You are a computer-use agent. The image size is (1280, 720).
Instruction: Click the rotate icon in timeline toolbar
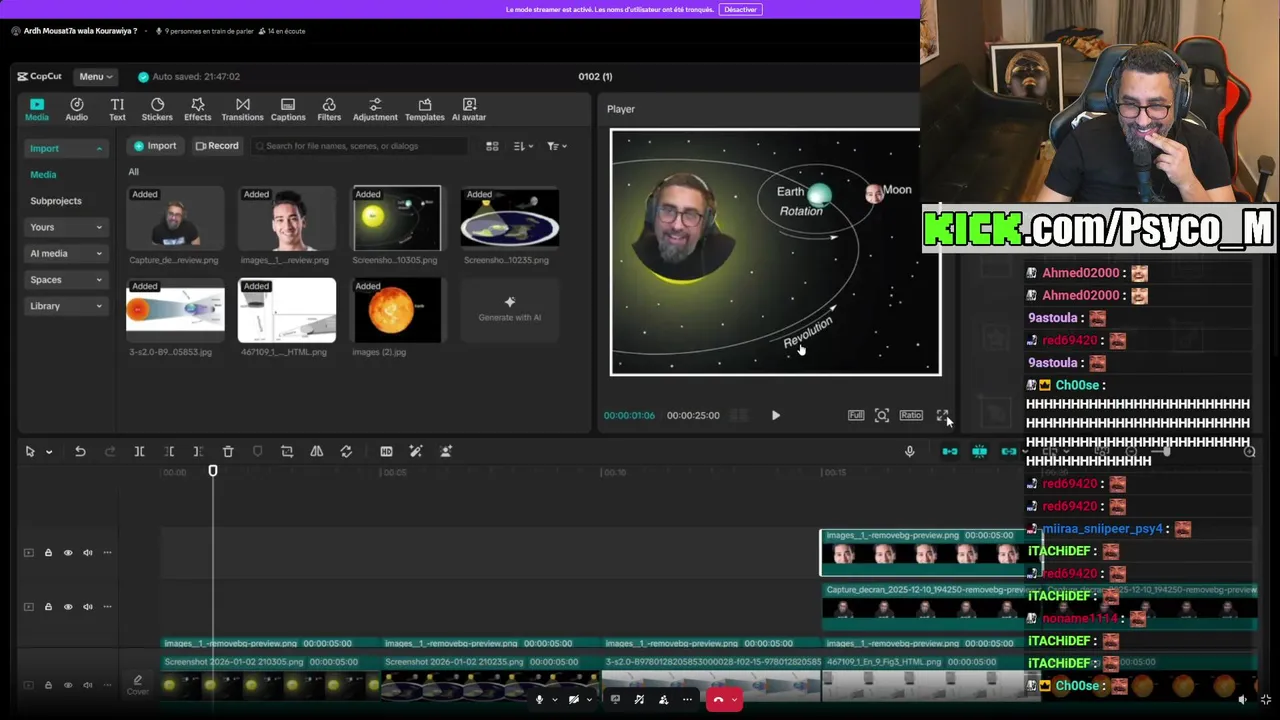[x=346, y=452]
